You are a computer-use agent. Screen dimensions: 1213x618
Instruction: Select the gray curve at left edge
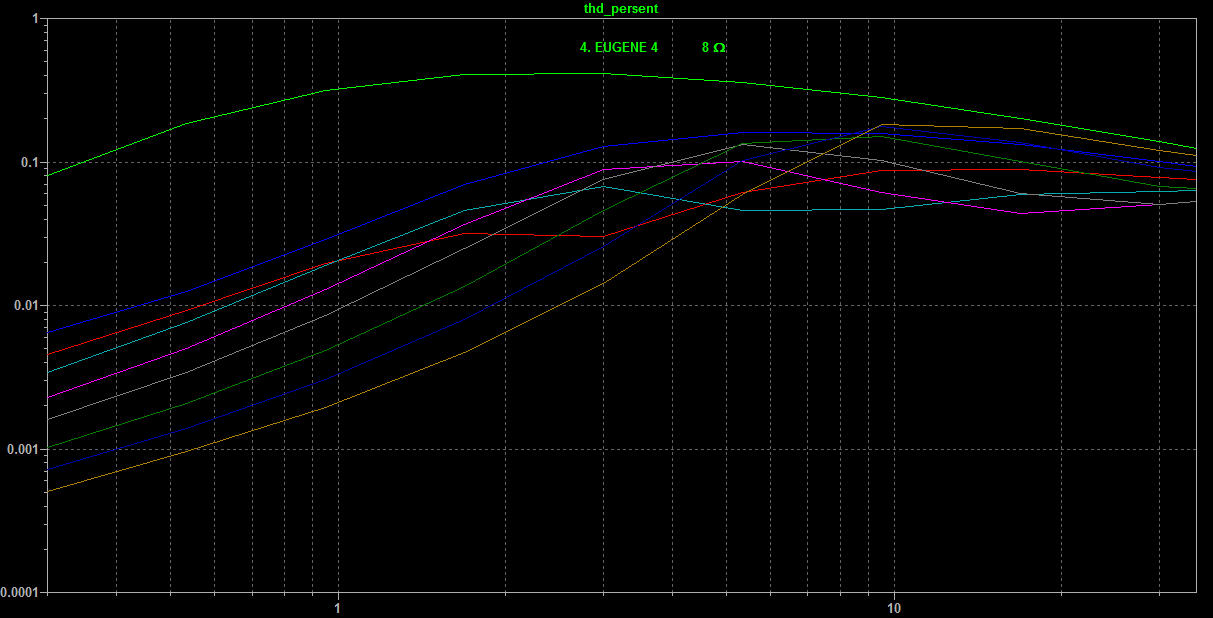click(50, 419)
